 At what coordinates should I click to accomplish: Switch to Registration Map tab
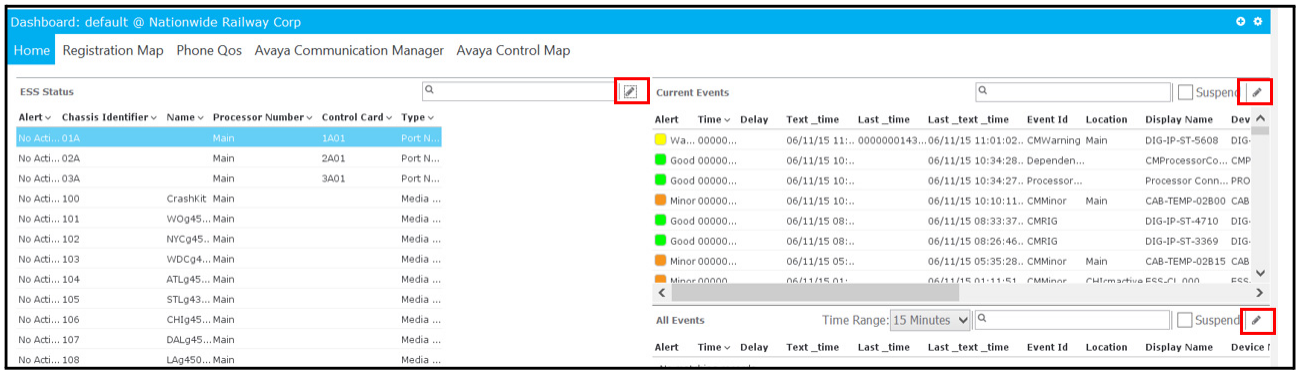click(113, 50)
